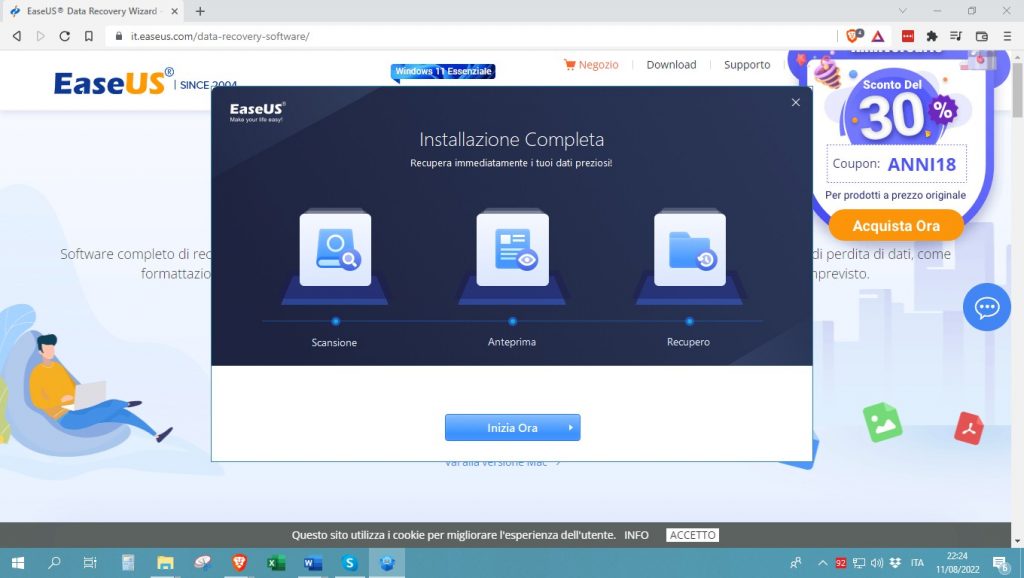1024x578 pixels.
Task: Open the browser Playlist icon
Action: 956,35
